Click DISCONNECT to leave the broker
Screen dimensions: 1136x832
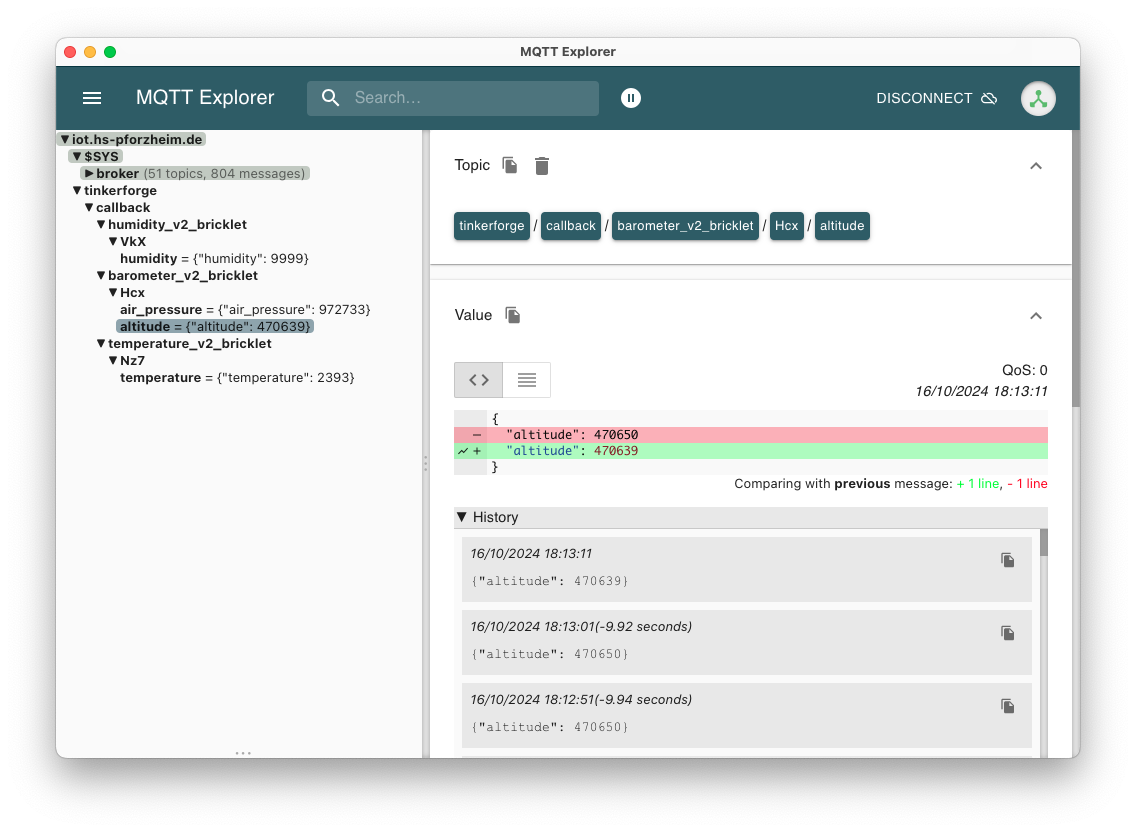pyautogui.click(x=923, y=98)
